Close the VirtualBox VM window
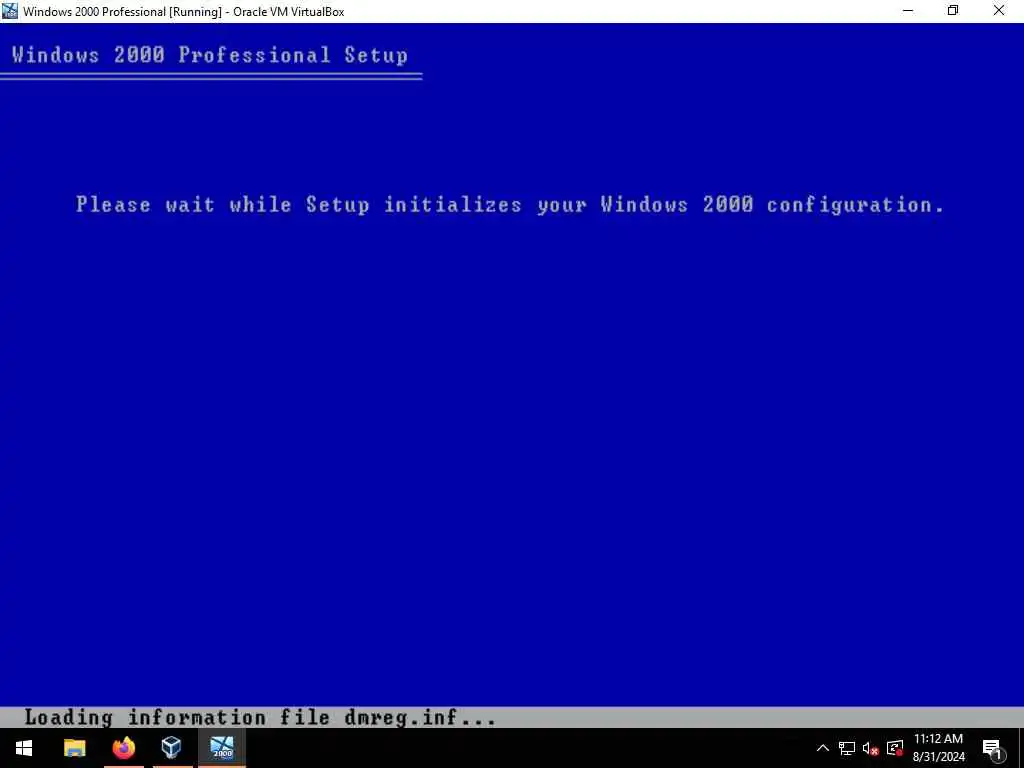 [999, 11]
